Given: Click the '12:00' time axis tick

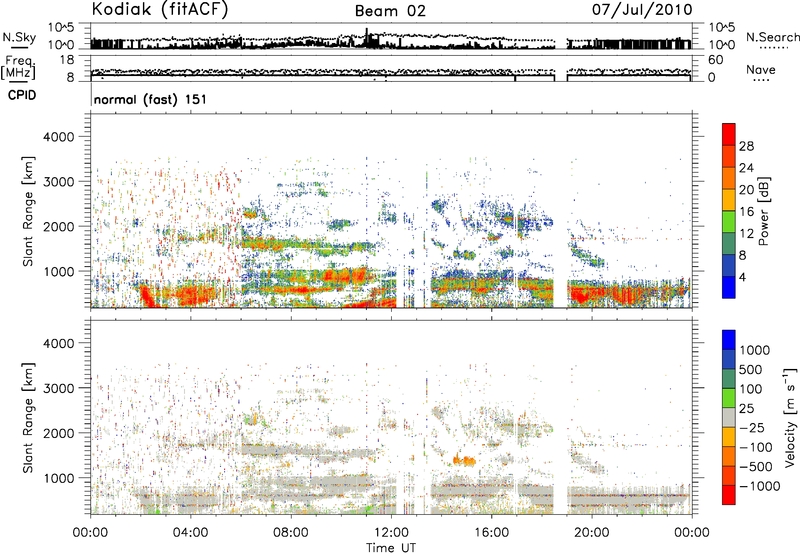Looking at the screenshot, I should 391,533.
